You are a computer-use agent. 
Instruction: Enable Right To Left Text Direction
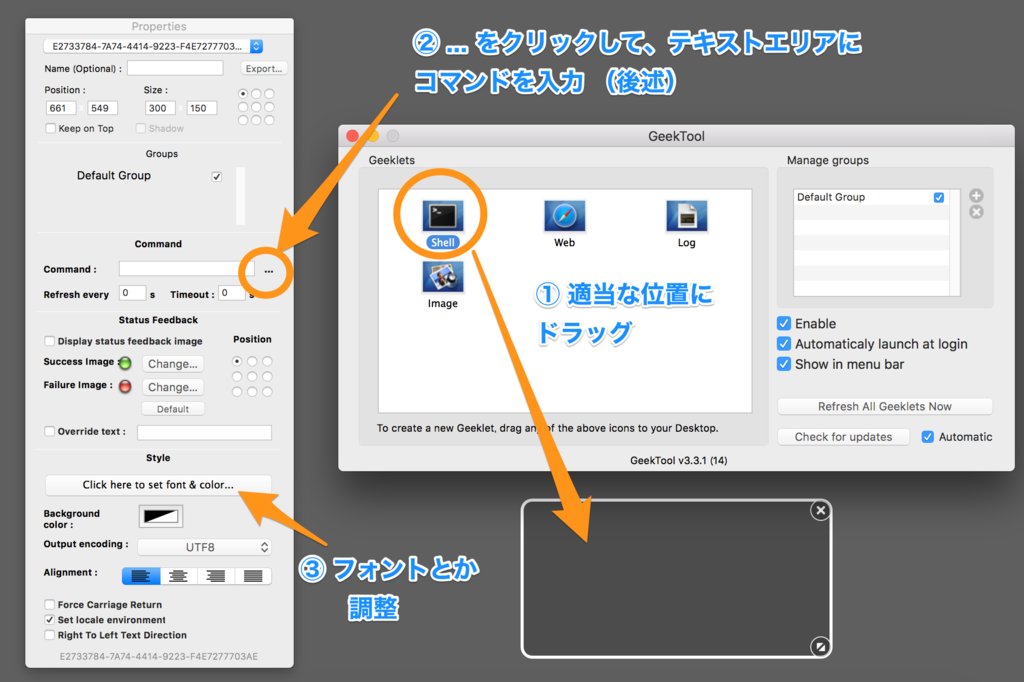pyautogui.click(x=50, y=635)
